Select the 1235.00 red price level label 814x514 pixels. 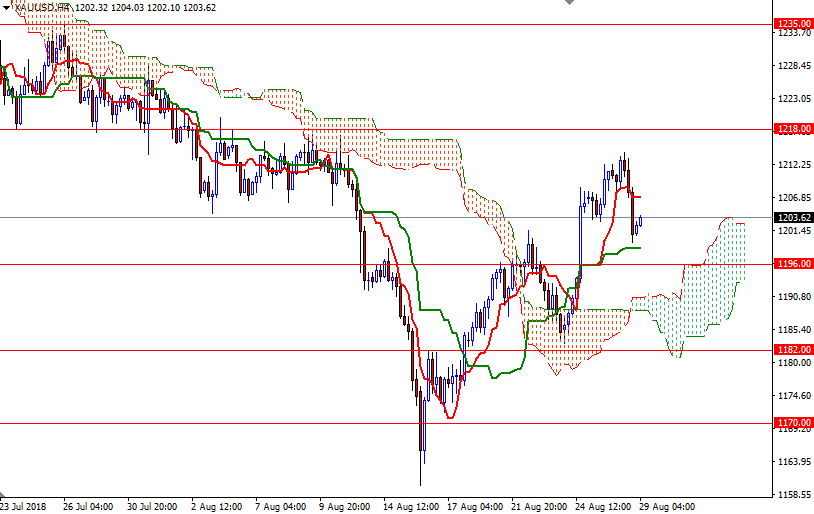(792, 23)
